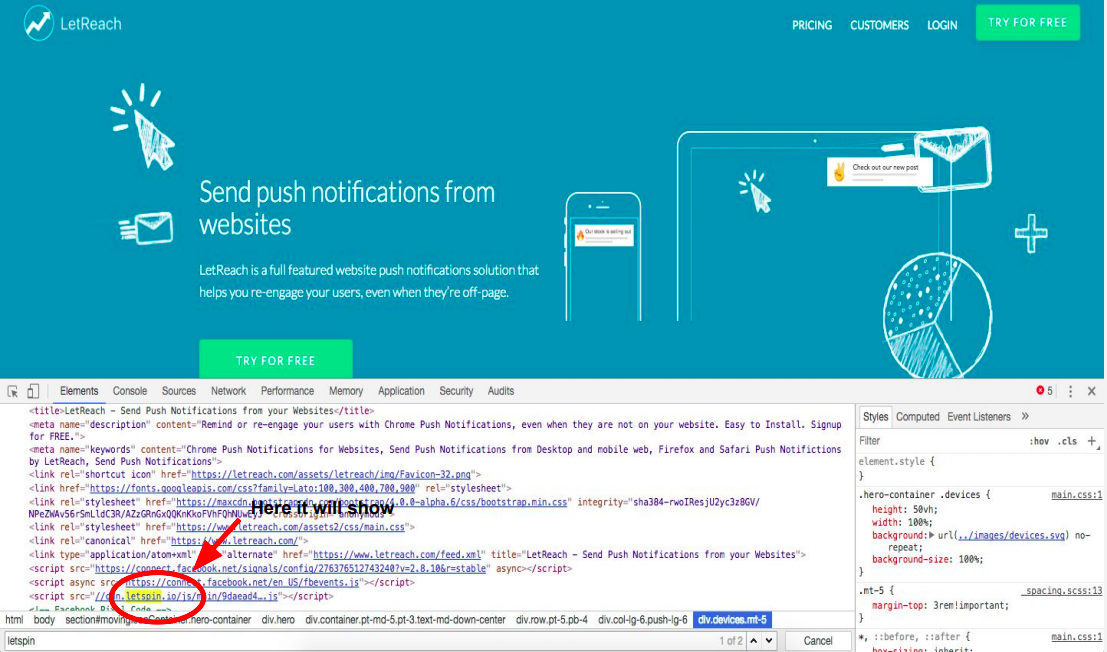Activate the inspect element cursor icon
1107x652 pixels.
click(13, 391)
